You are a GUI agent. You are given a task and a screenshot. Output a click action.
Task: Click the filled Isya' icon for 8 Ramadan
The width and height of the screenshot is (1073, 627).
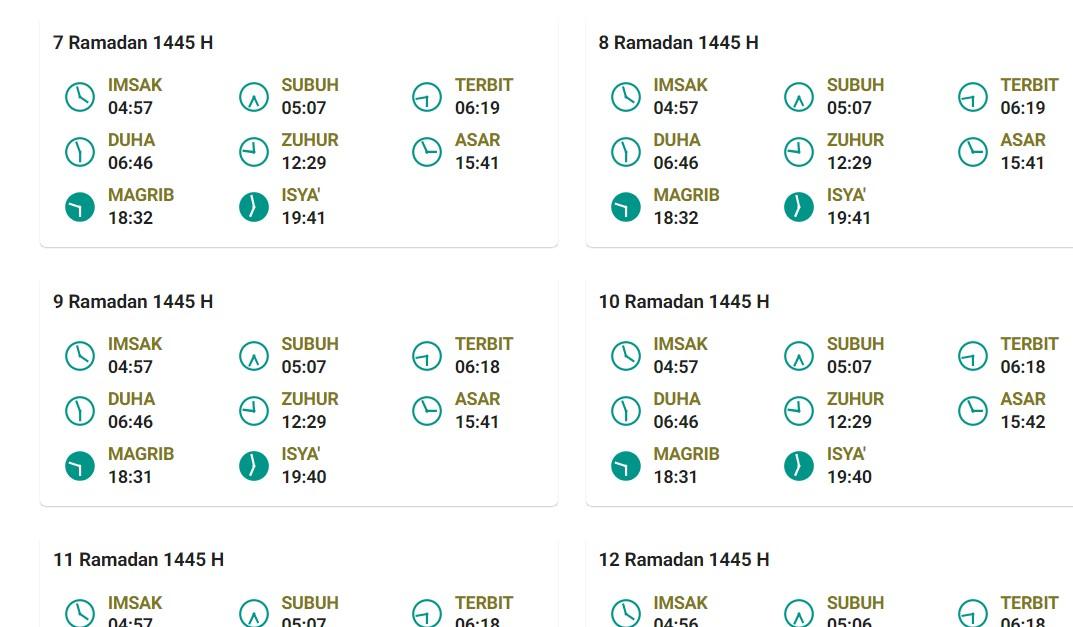pos(799,207)
